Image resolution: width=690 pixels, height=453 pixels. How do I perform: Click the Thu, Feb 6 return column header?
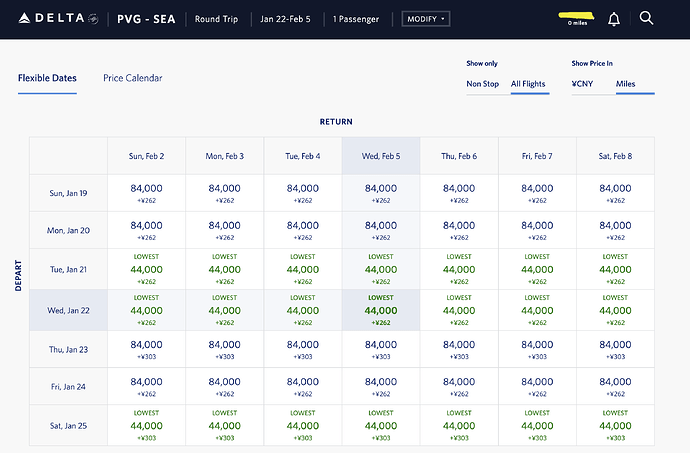459,156
